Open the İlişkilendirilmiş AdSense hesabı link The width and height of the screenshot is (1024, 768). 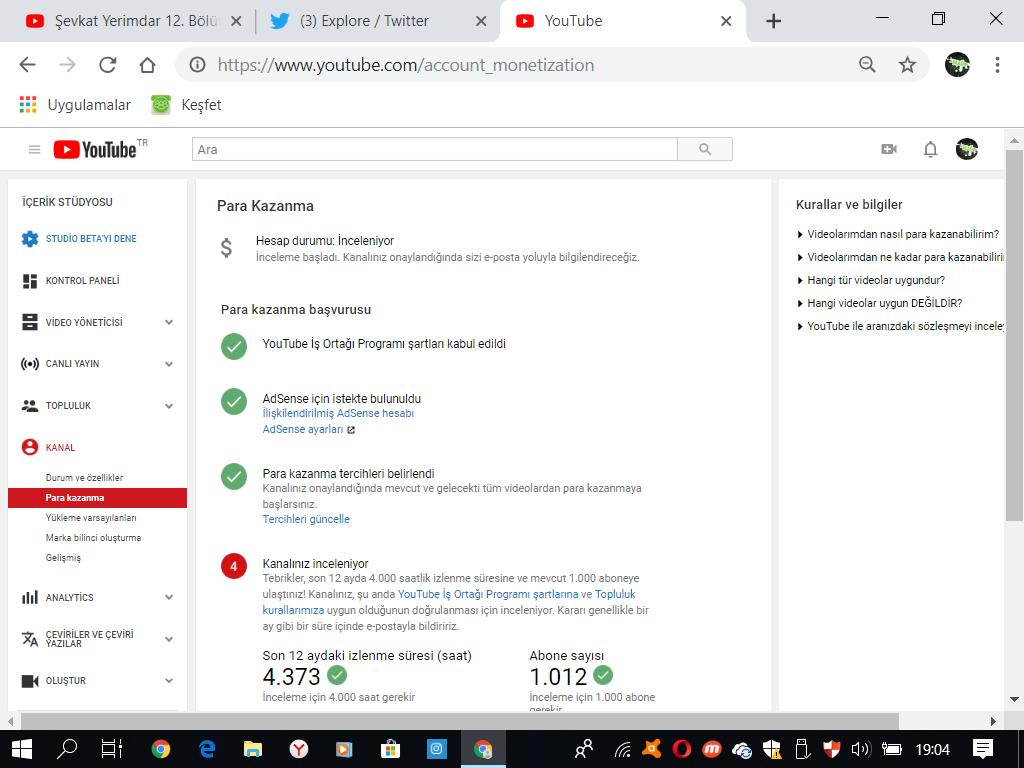(x=338, y=413)
